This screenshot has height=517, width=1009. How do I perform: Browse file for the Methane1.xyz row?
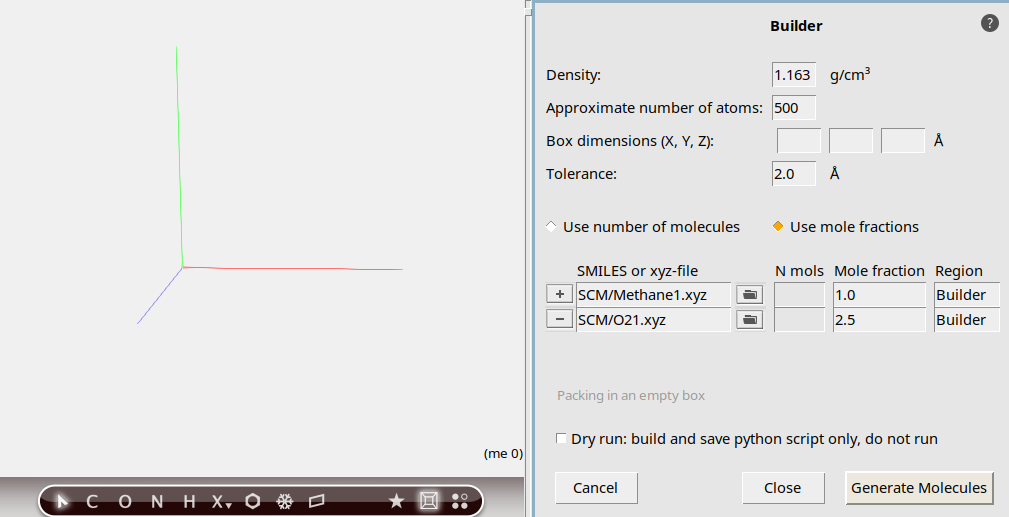(749, 295)
